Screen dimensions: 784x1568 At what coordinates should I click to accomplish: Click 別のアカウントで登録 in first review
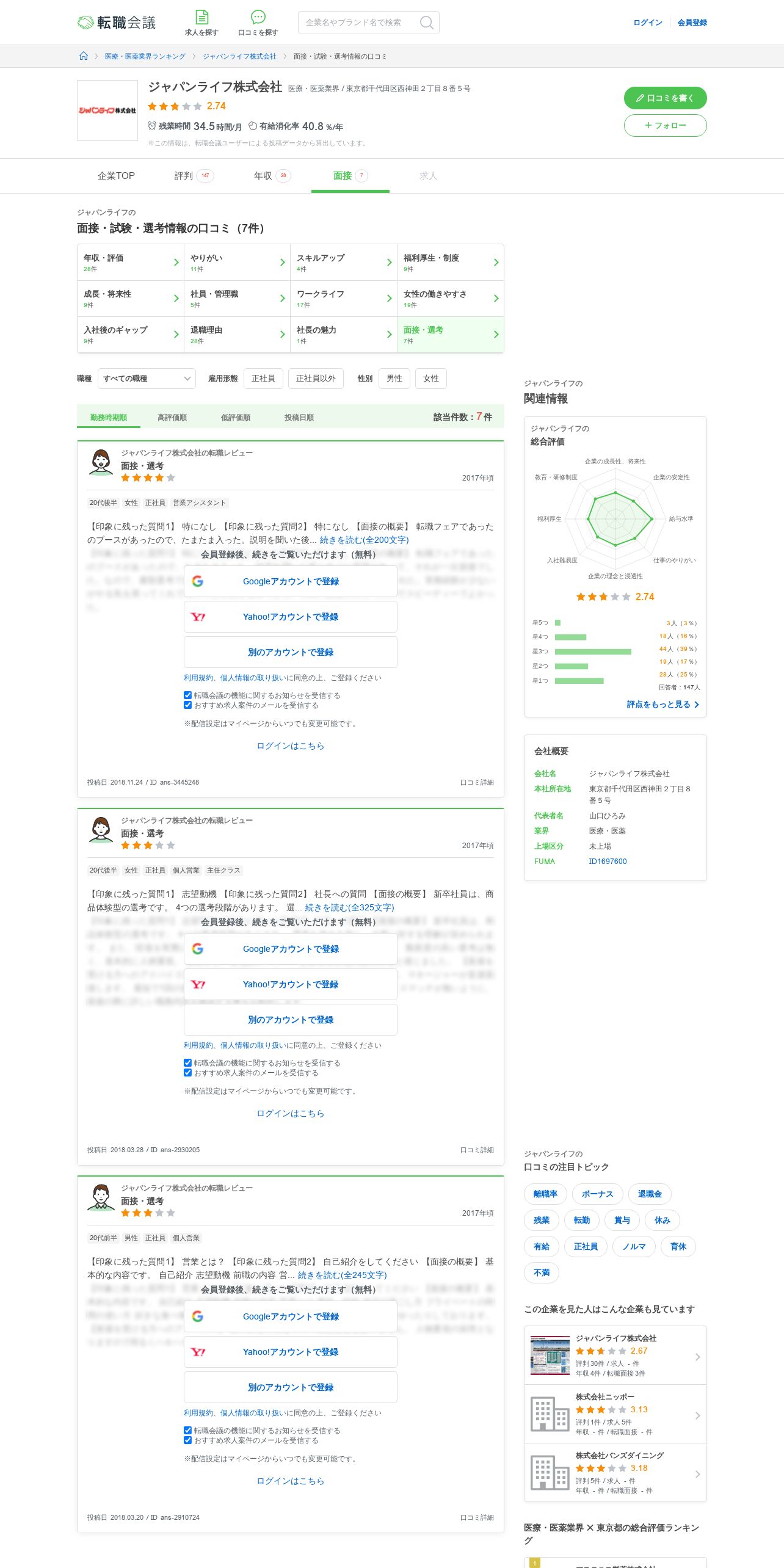(291, 652)
